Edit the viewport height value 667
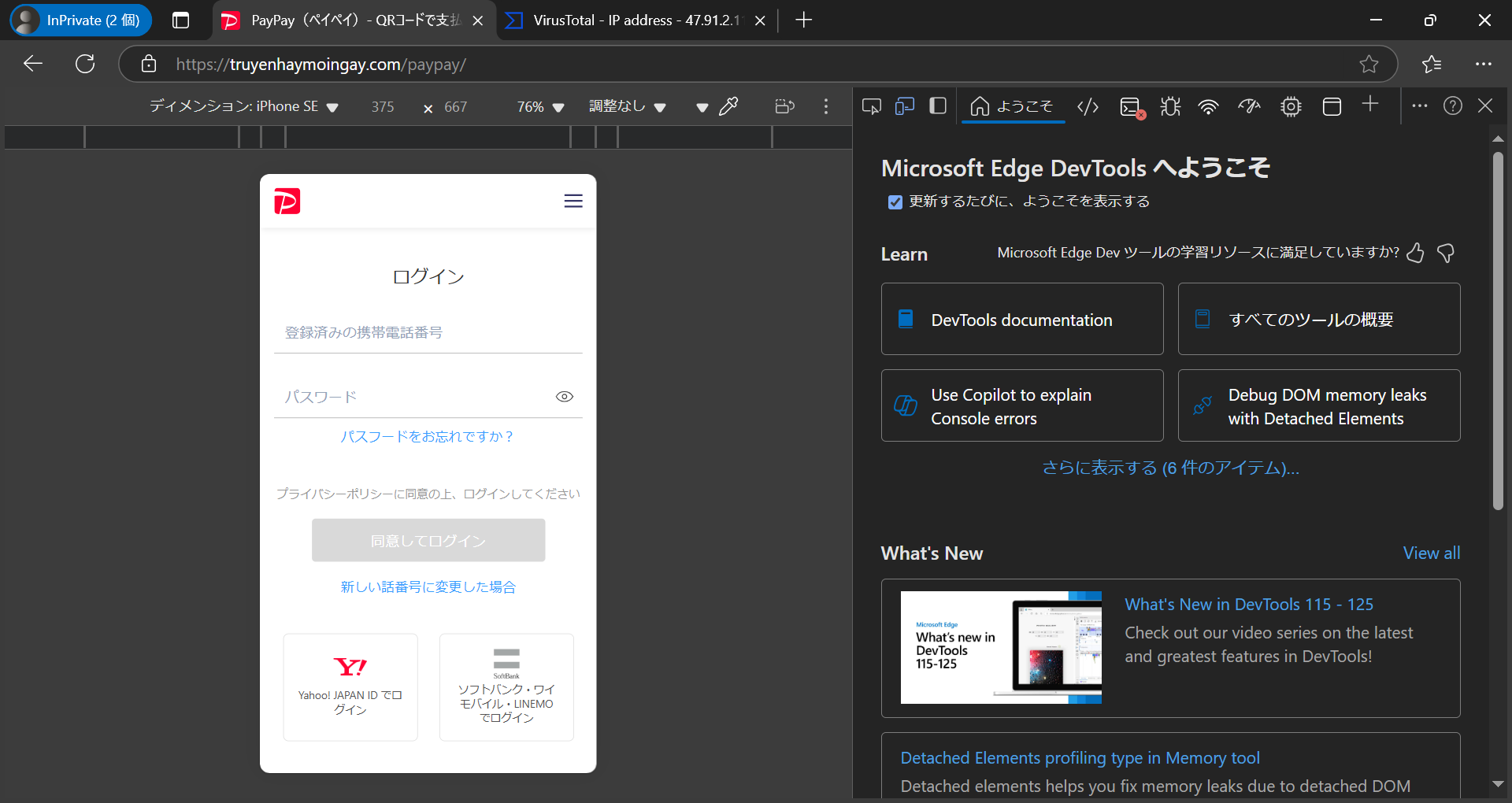This screenshot has width=1512, height=803. coord(456,106)
